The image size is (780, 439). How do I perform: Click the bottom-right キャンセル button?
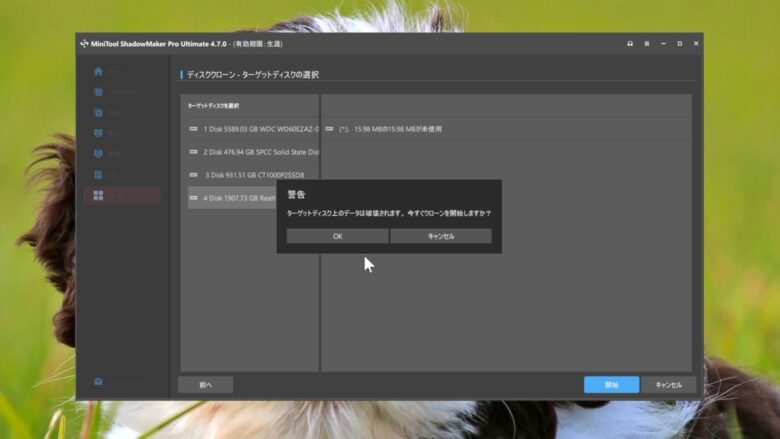coord(668,384)
